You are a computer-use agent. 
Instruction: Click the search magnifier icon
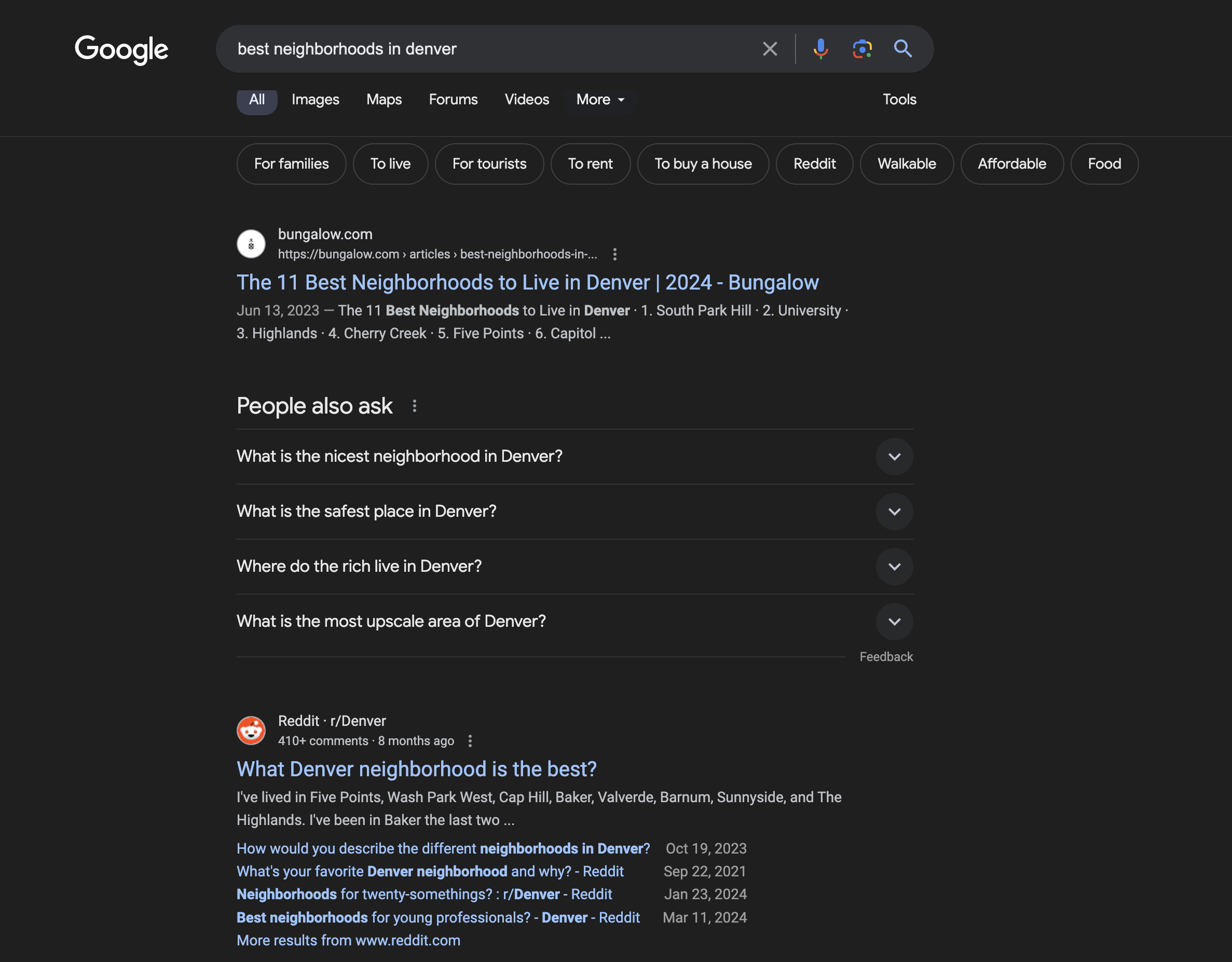tap(902, 48)
